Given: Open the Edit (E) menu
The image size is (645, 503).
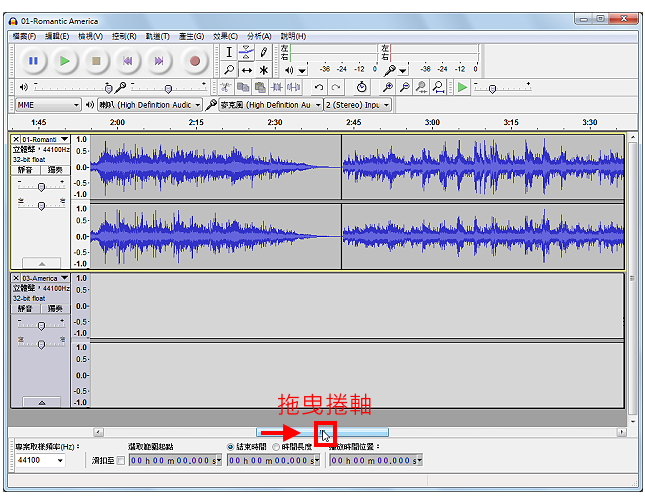Looking at the screenshot, I should point(57,36).
